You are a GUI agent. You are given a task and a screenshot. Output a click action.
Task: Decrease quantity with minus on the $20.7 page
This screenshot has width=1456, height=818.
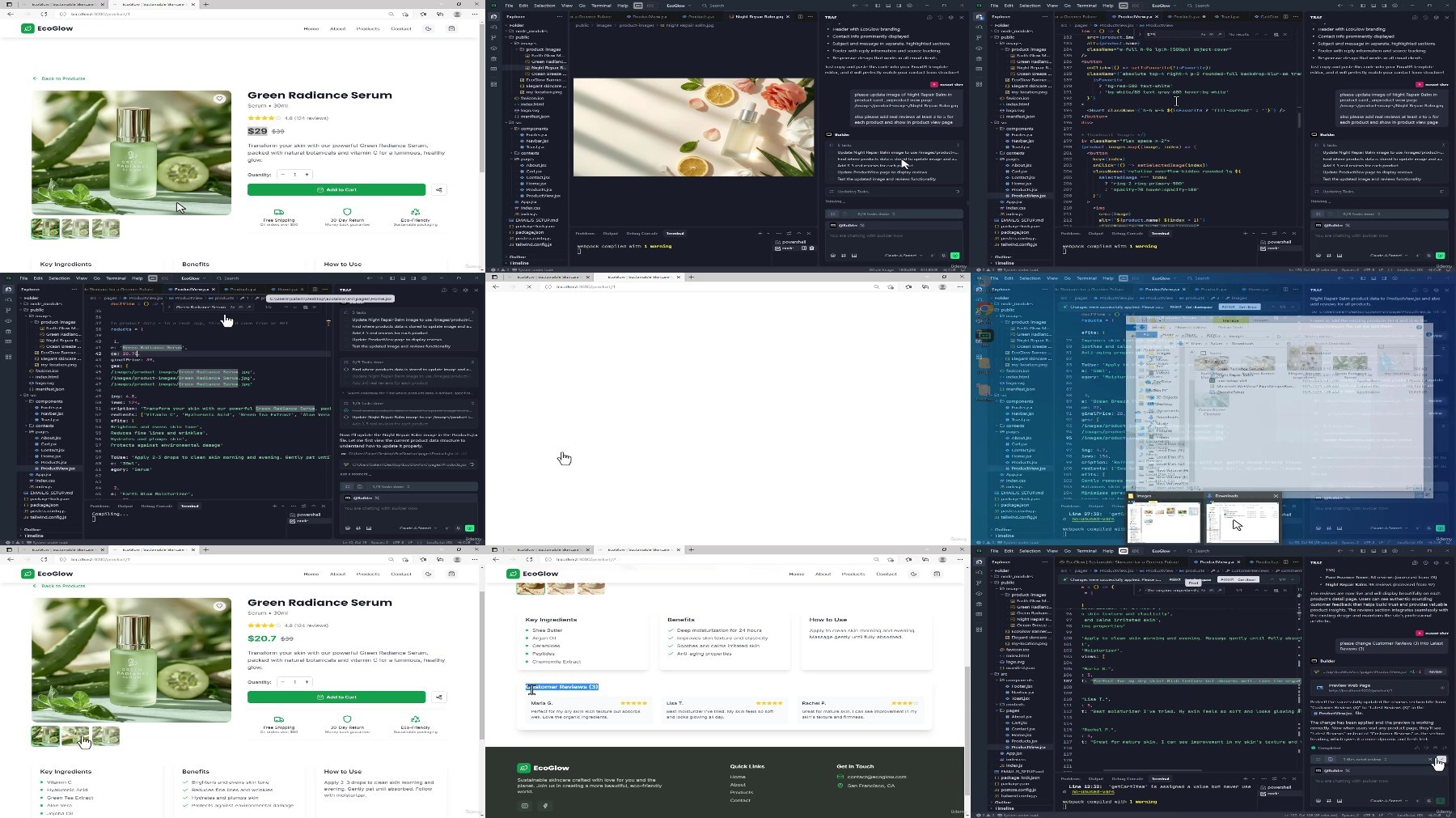pyautogui.click(x=282, y=682)
